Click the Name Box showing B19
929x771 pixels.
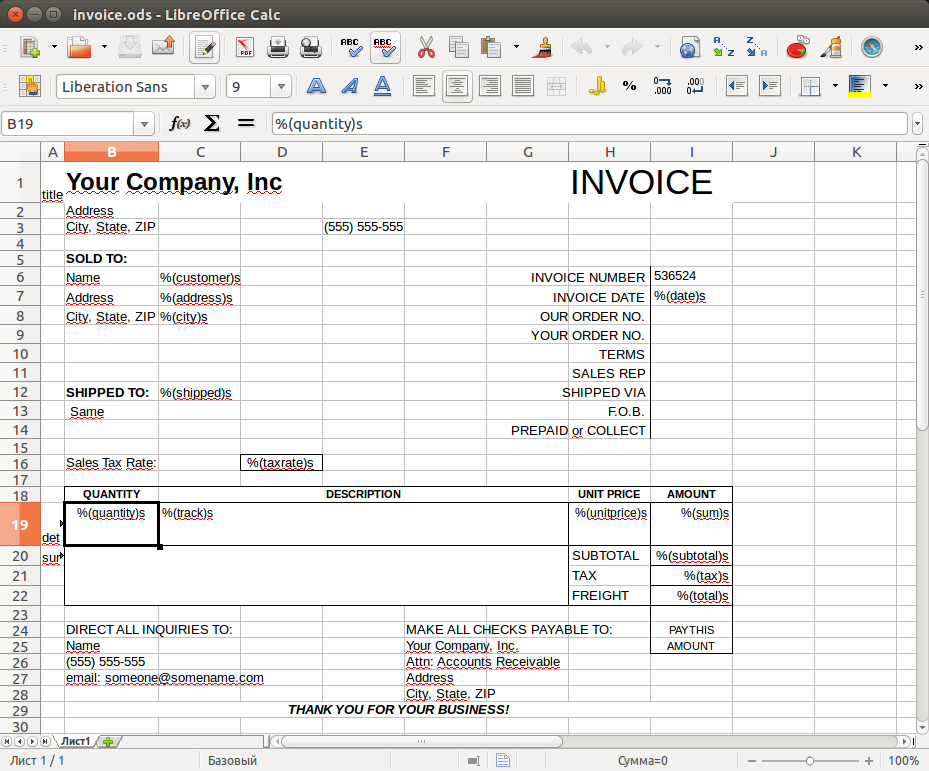pos(68,124)
